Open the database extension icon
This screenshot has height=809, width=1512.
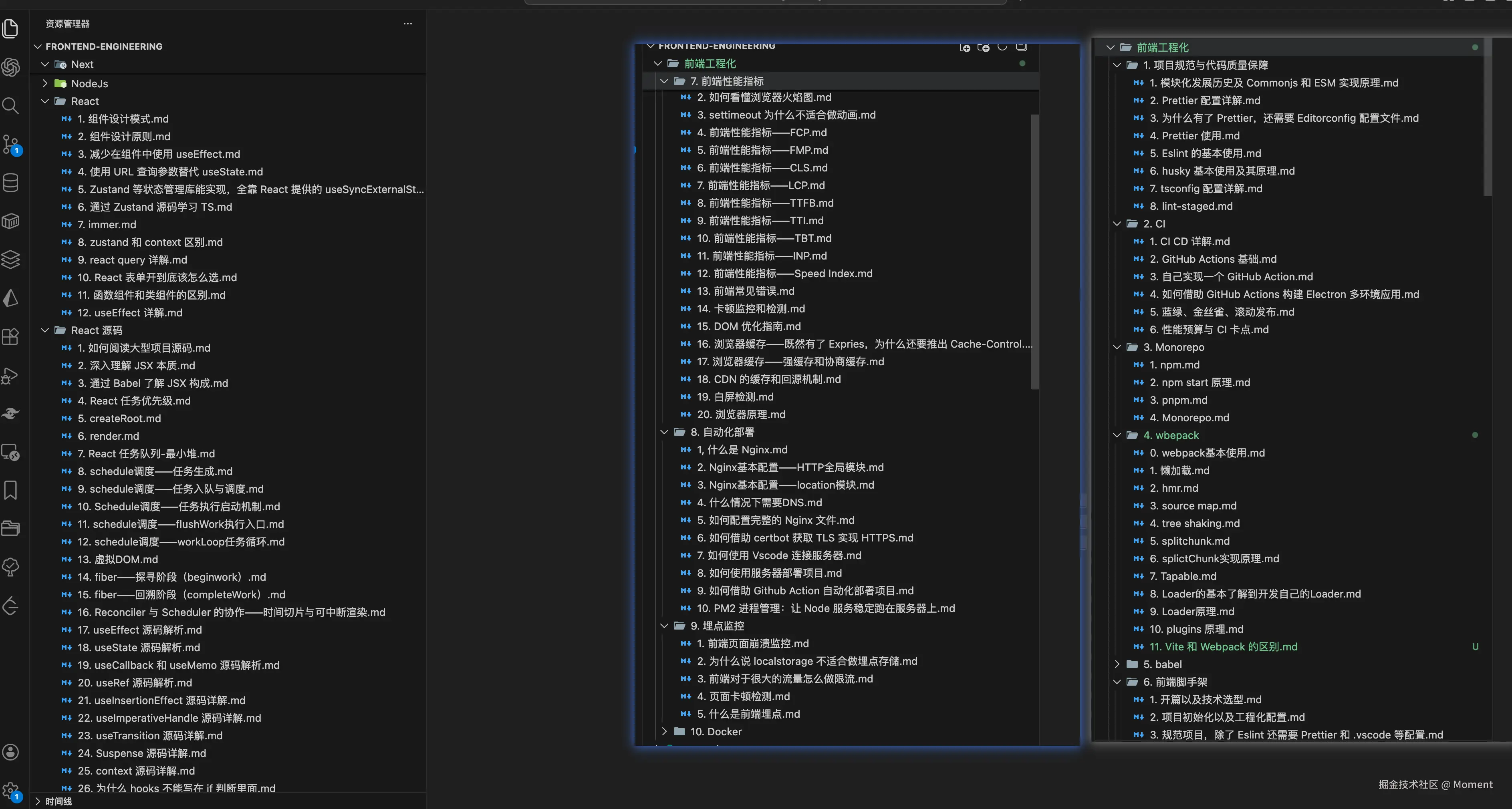10,183
